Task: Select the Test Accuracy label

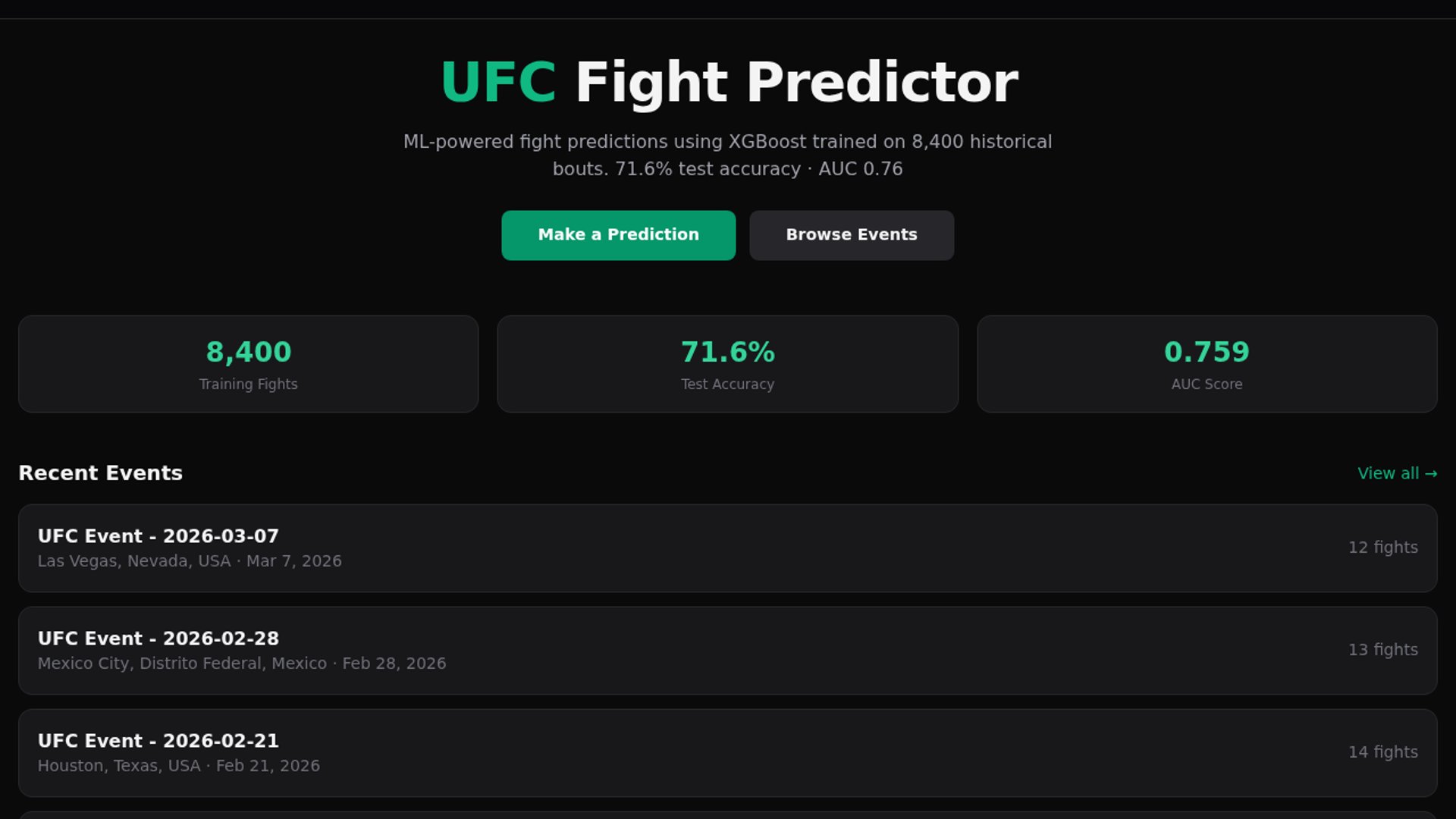Action: [x=727, y=384]
